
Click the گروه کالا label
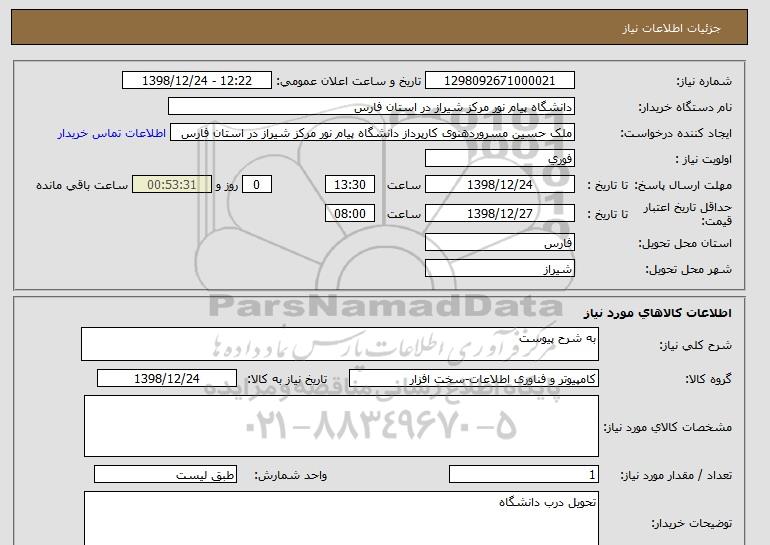click(709, 379)
